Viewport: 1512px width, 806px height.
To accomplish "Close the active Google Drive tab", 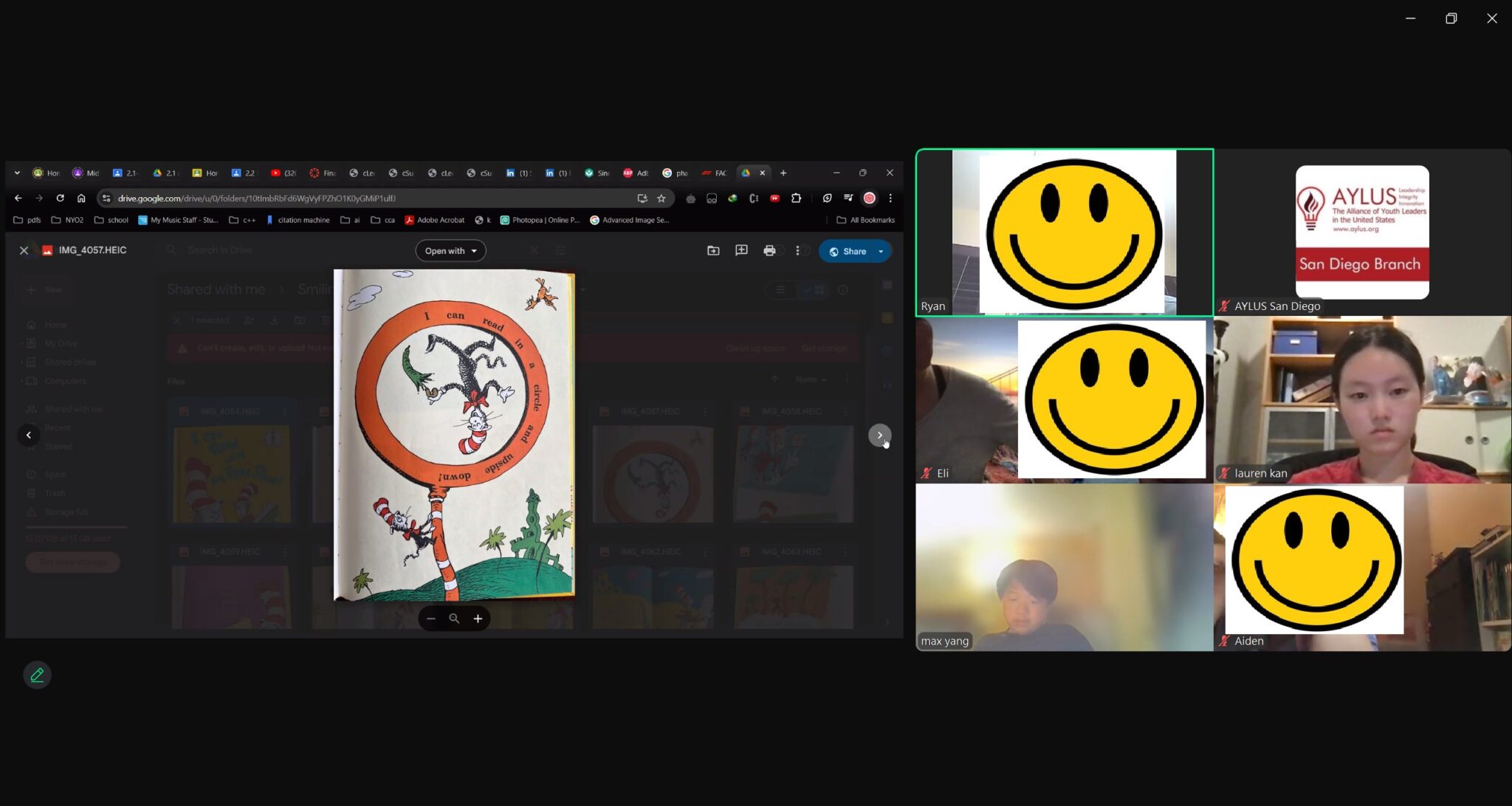I will [763, 173].
